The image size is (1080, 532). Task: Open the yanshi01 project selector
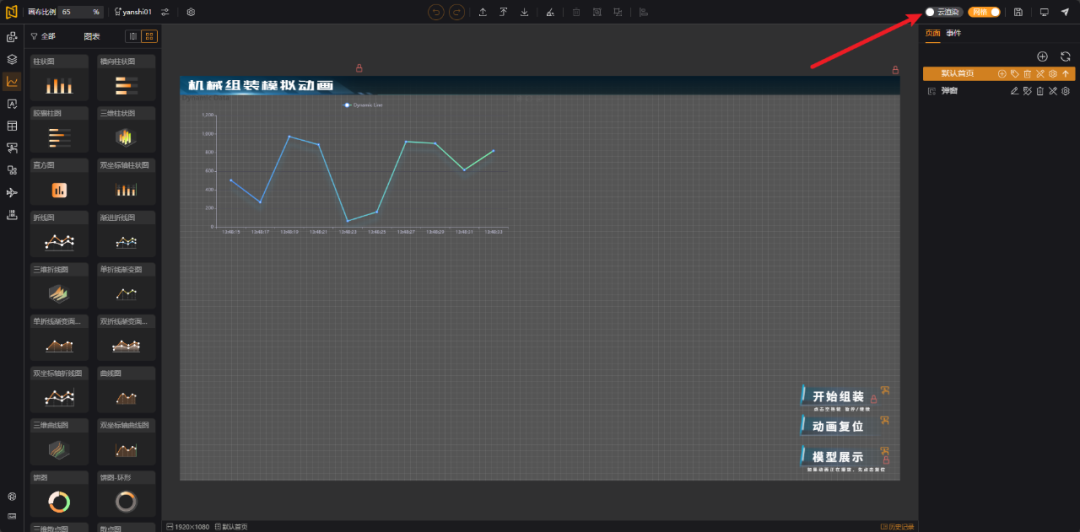(133, 12)
